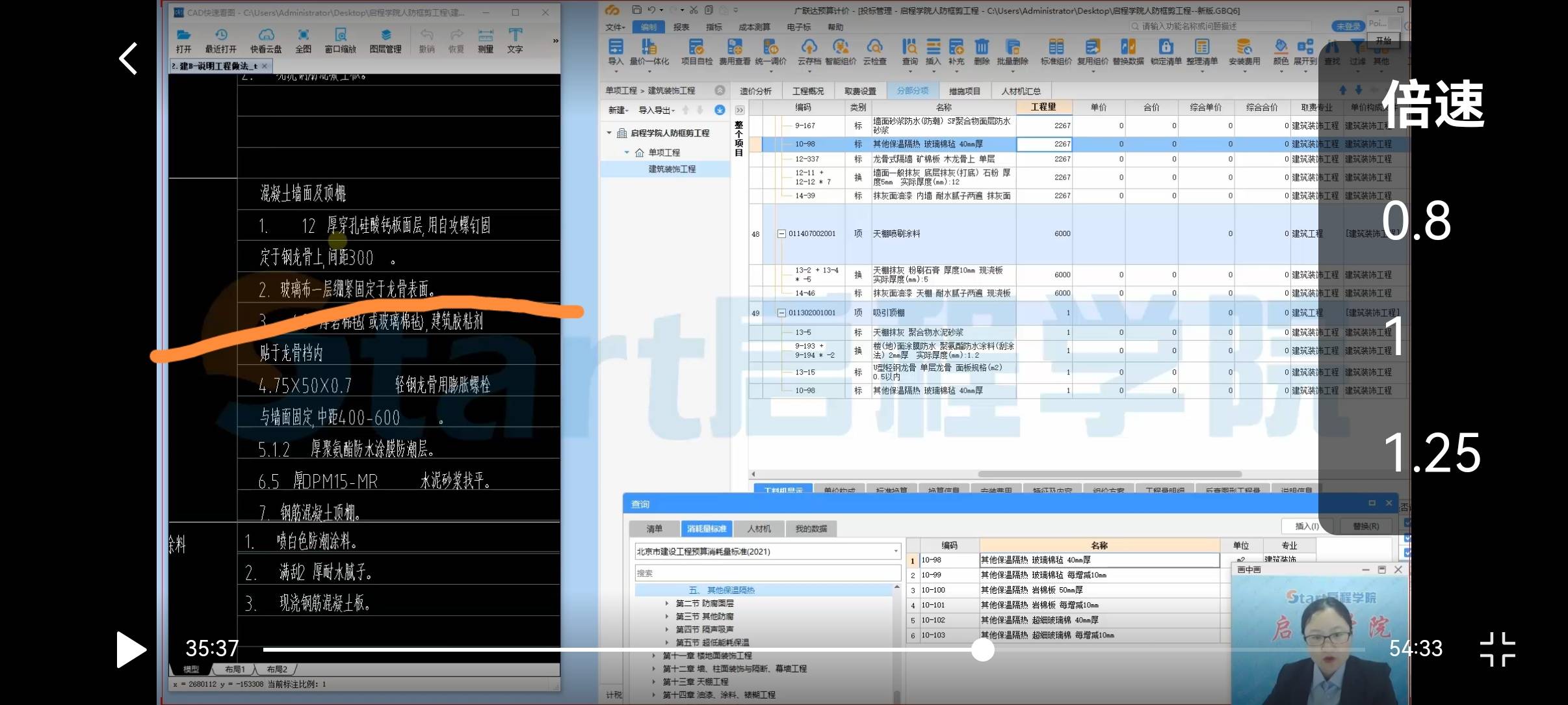This screenshot has width=1568, height=705.
Task: Click 撤销 undo in CAD viewer toolbar
Action: (426, 41)
